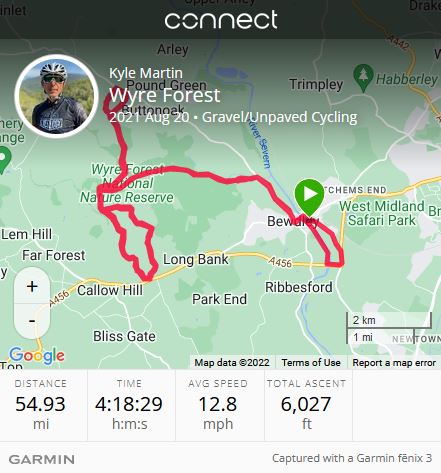The width and height of the screenshot is (441, 473).
Task: Open Terms of Use link
Action: (x=311, y=362)
